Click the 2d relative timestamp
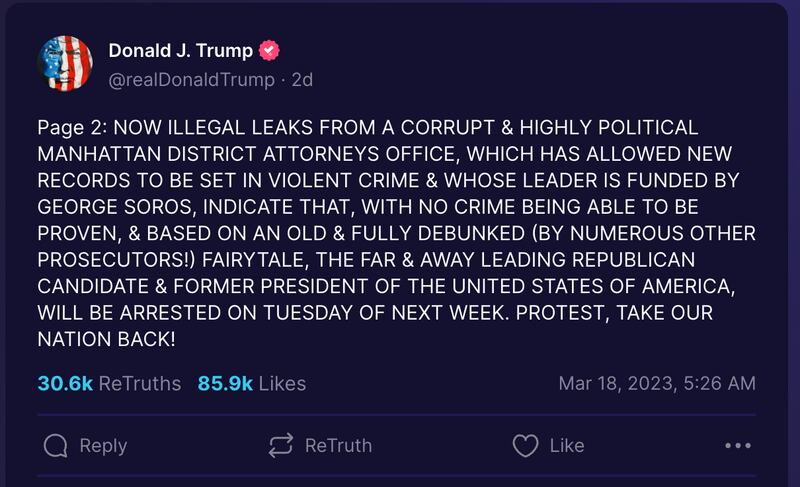The height and width of the screenshot is (487, 800). (301, 80)
